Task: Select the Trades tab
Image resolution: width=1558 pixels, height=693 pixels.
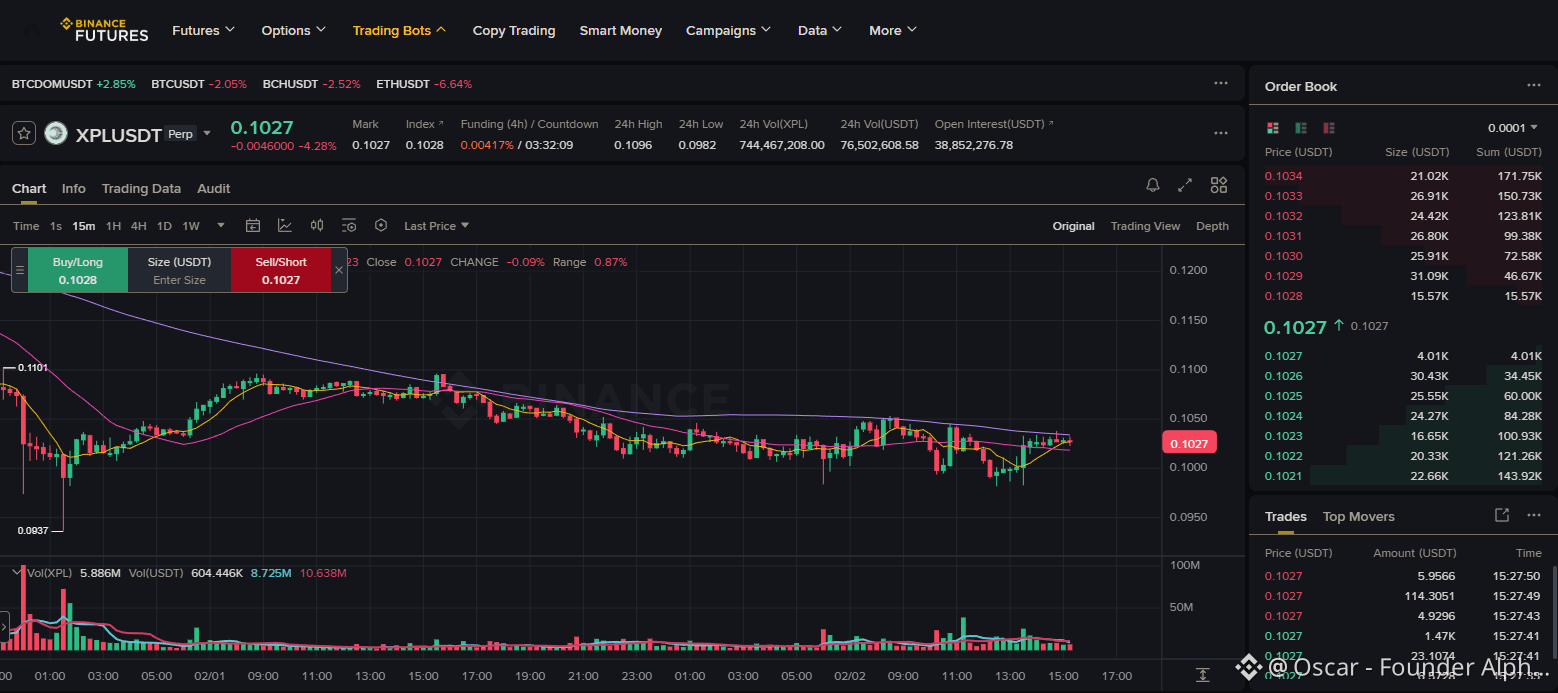Action: [1285, 516]
